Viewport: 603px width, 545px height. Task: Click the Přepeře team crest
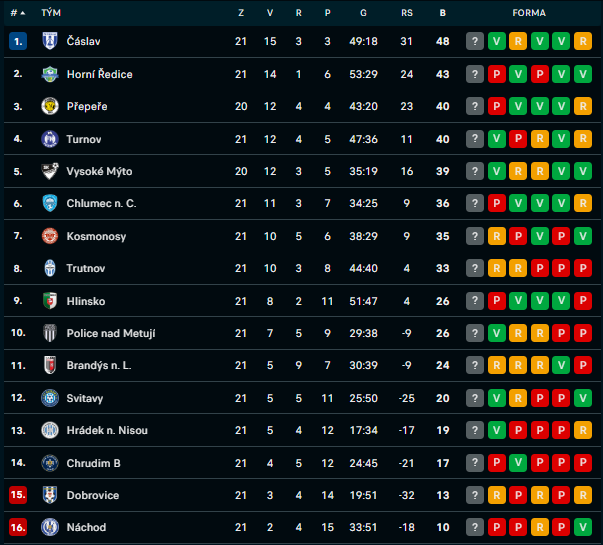click(x=50, y=106)
